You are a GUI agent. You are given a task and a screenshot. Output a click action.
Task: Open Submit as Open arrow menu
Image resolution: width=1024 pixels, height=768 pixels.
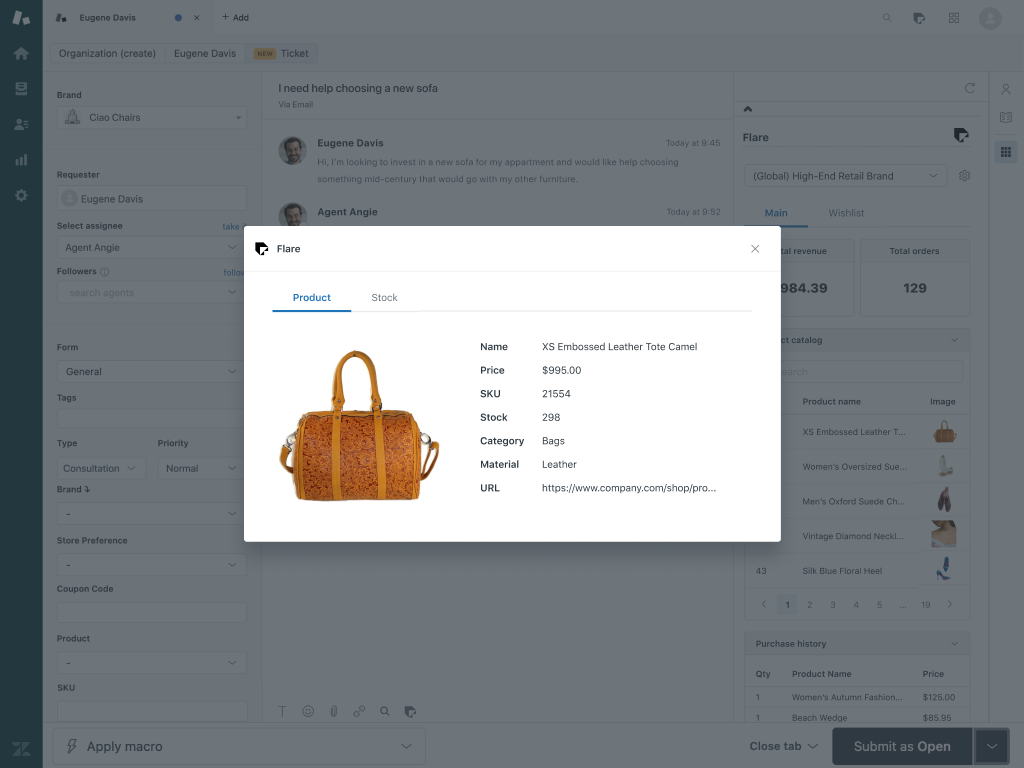tap(991, 746)
